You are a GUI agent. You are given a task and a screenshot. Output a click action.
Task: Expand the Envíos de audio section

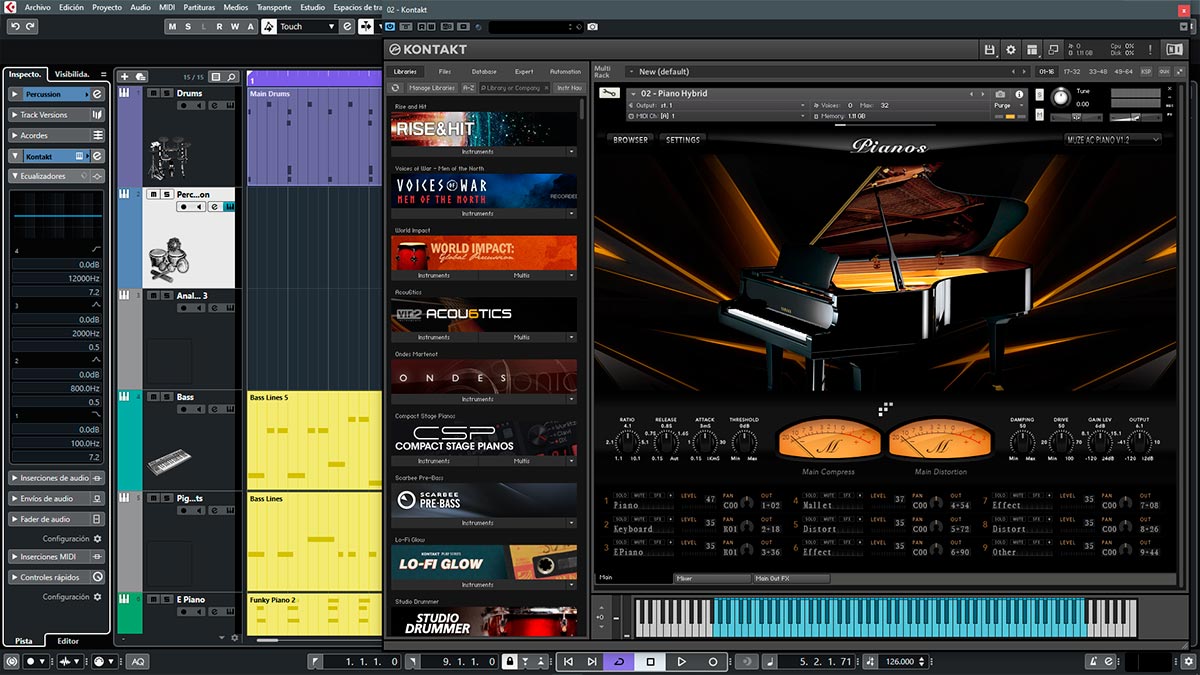[56, 498]
